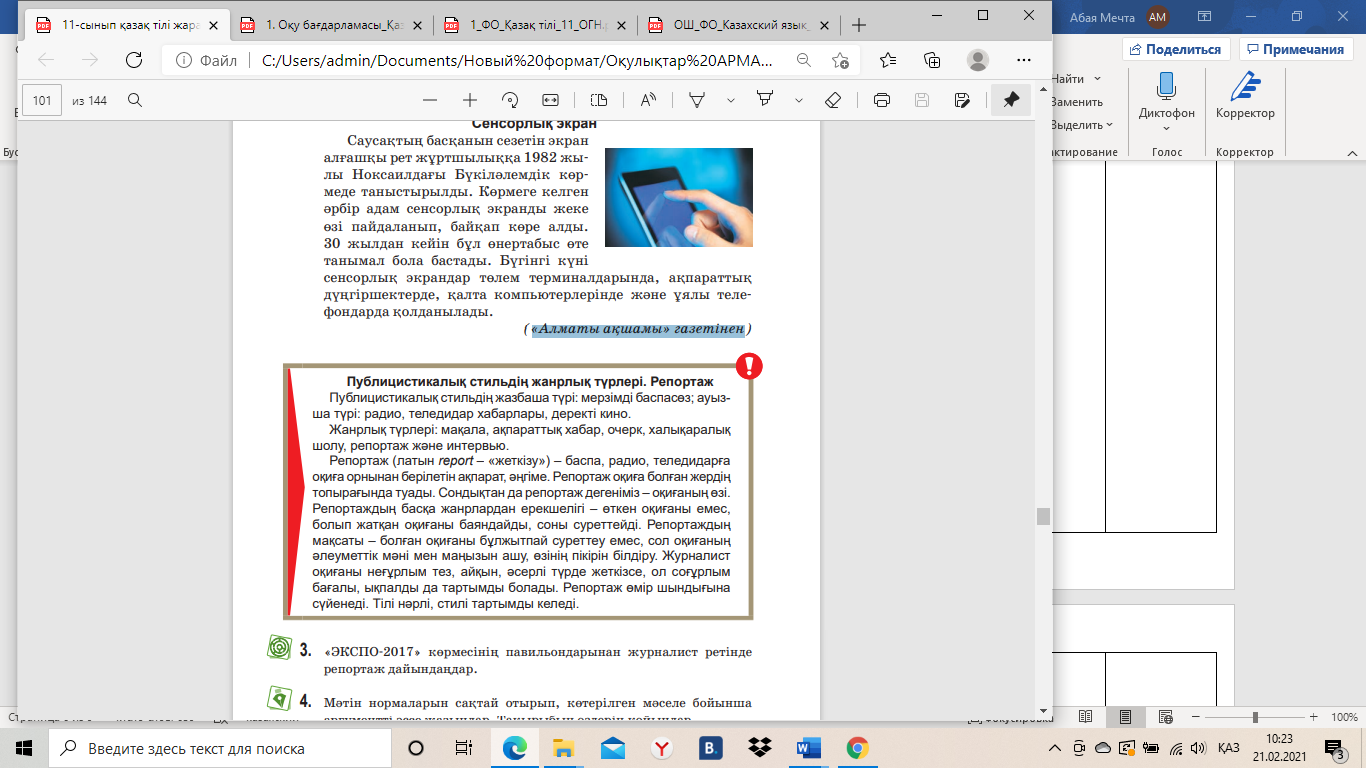Viewport: 1366px width, 768px height.
Task: Select the PDF Highlight tool
Action: (765, 100)
